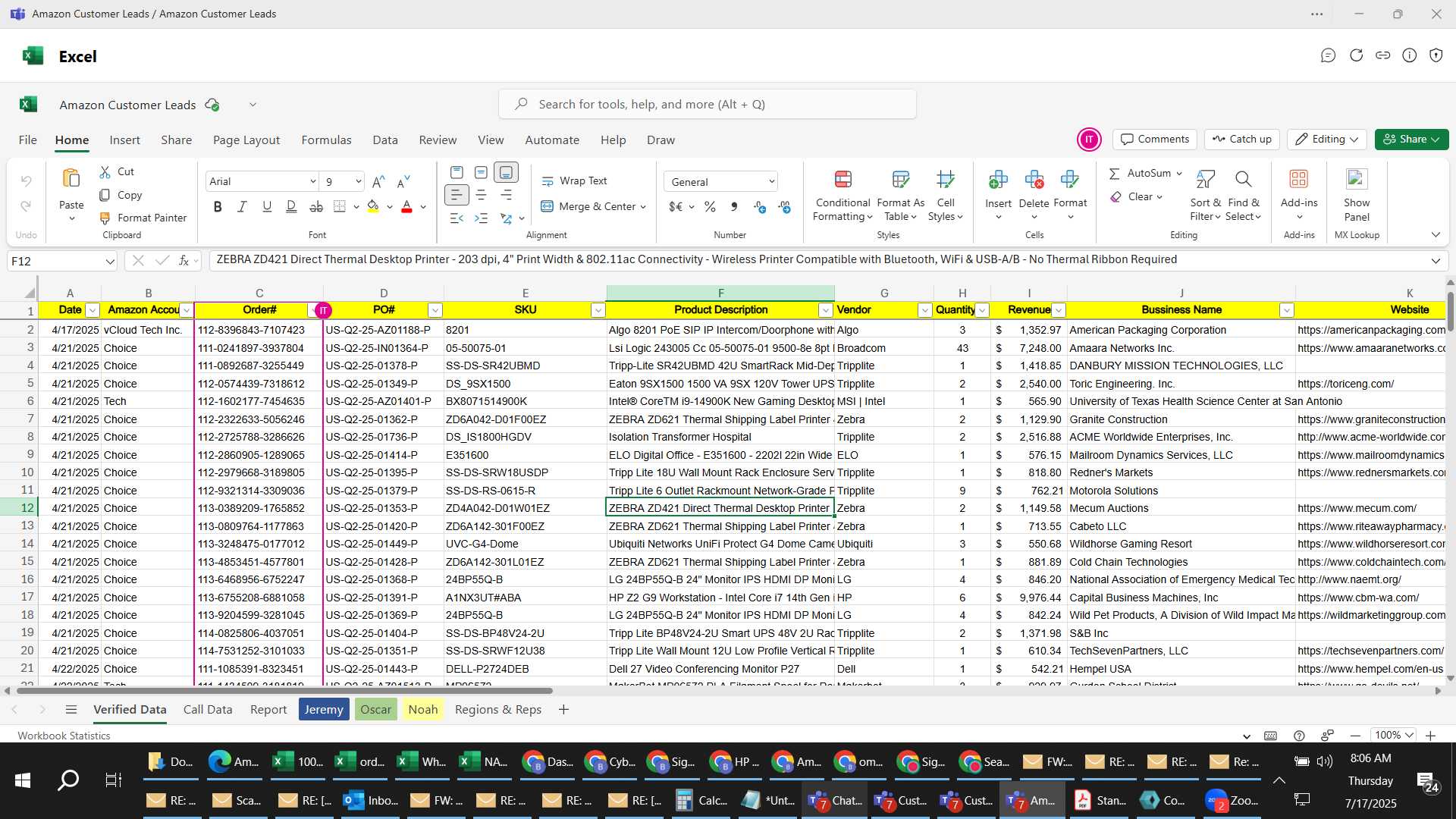Switch to the Jeremy sheet tab
1456x819 pixels.
[x=324, y=710]
